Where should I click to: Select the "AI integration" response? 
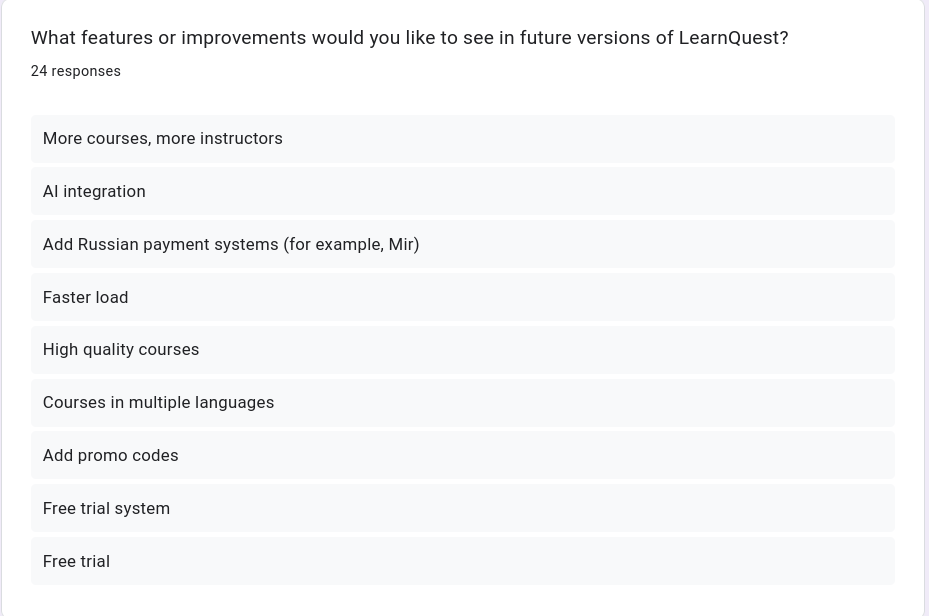click(94, 191)
